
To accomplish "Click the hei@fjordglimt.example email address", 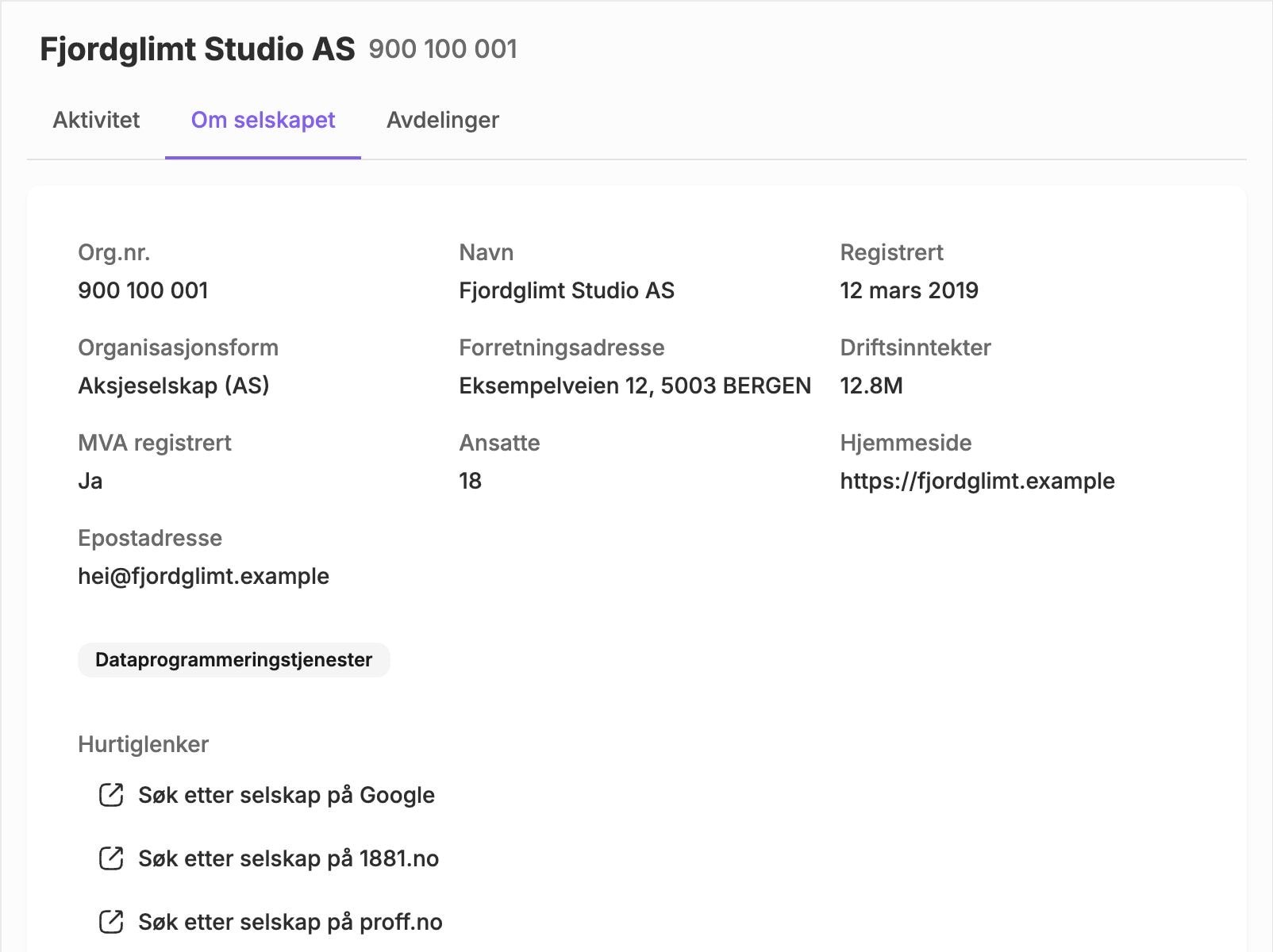I will point(203,576).
